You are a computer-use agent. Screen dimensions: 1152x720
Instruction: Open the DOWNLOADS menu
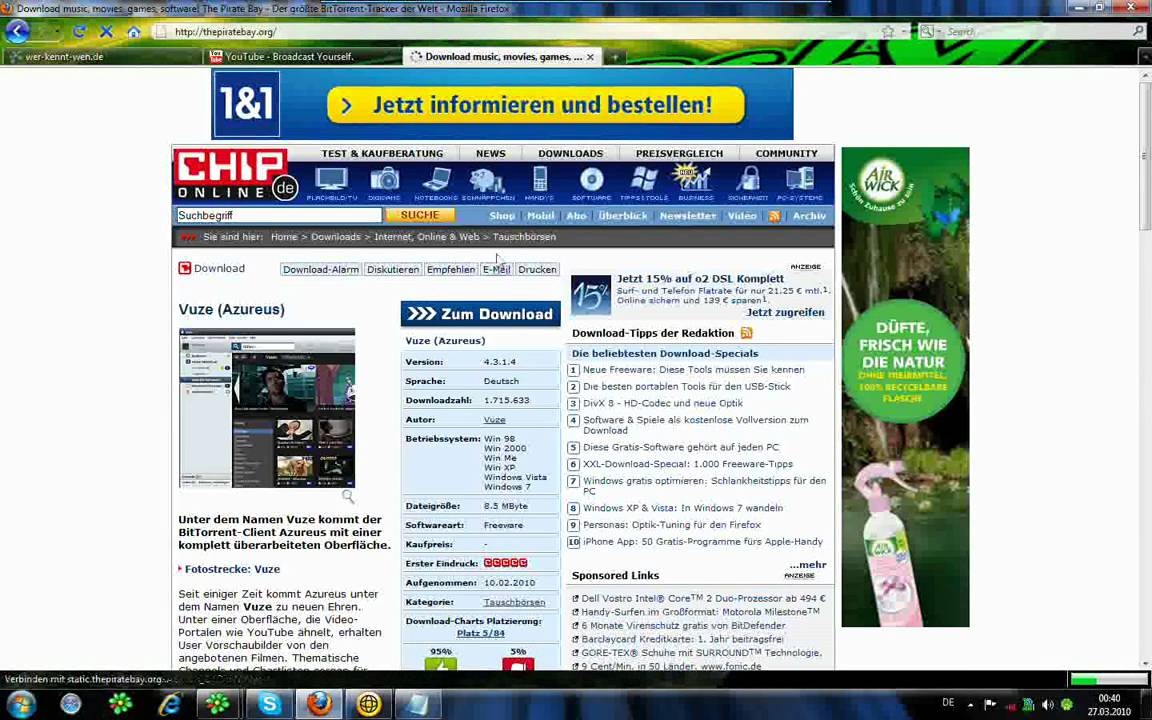pos(570,154)
